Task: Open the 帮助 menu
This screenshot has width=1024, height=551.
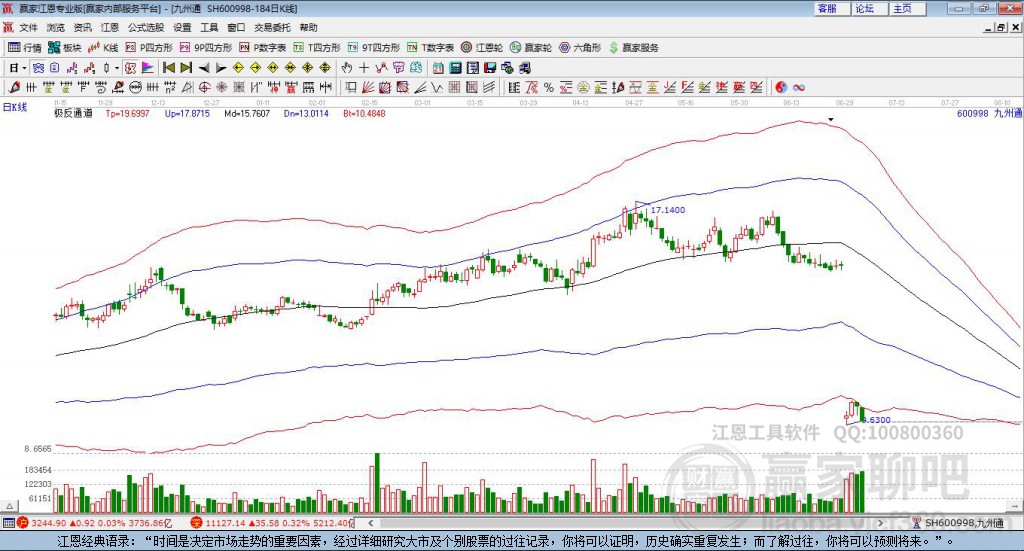Action: pyautogui.click(x=308, y=27)
